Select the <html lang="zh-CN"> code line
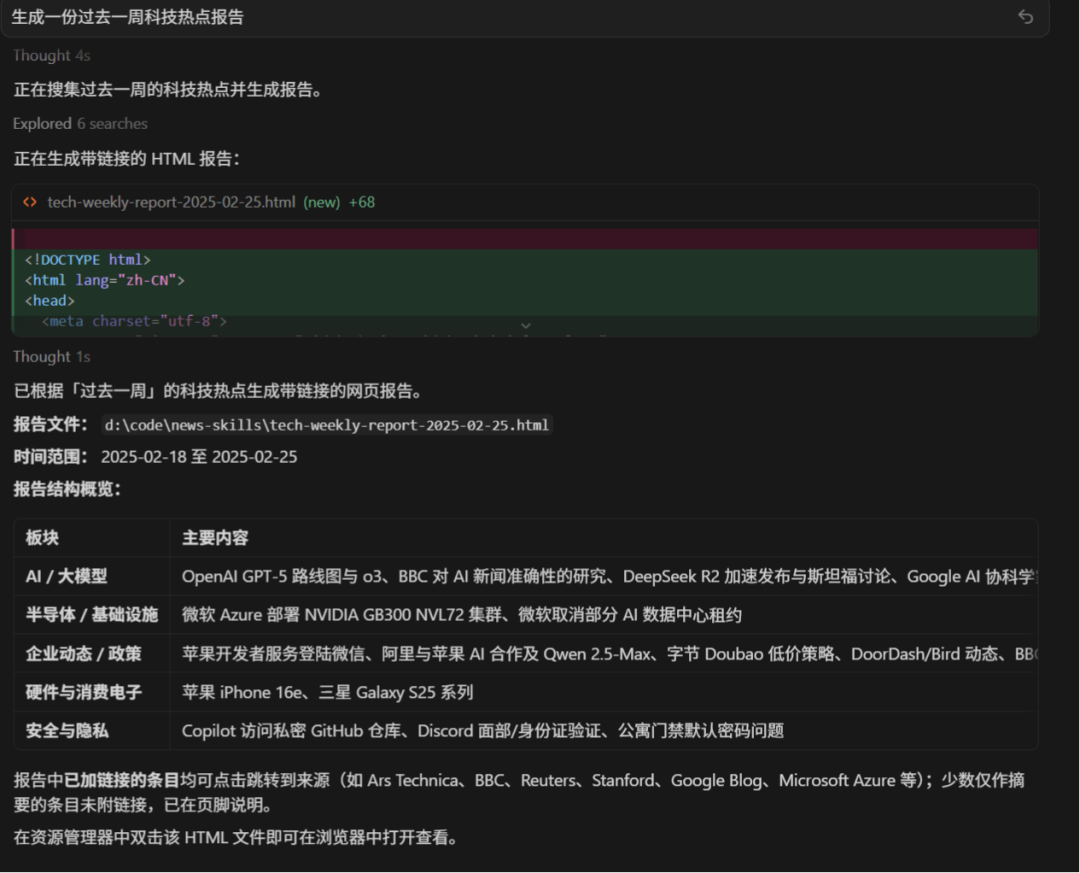Image resolution: width=1080 pixels, height=873 pixels. pos(105,280)
